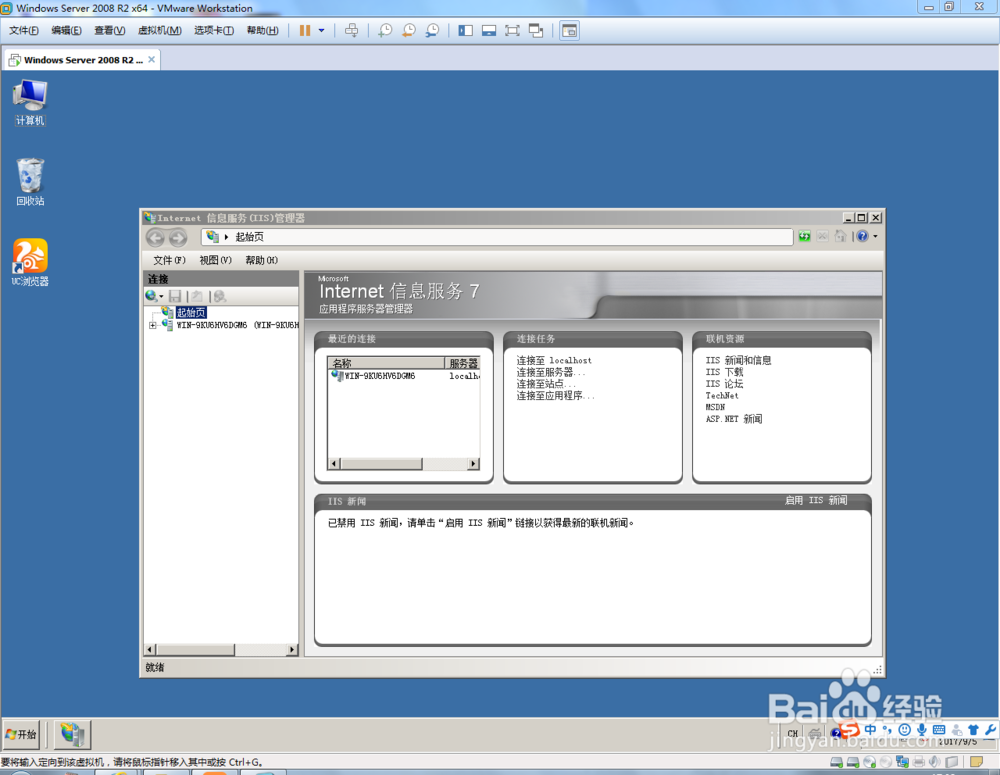The width and height of the screenshot is (1000, 775).
Task: Toggle VMware library sidebar view icon
Action: (x=466, y=30)
